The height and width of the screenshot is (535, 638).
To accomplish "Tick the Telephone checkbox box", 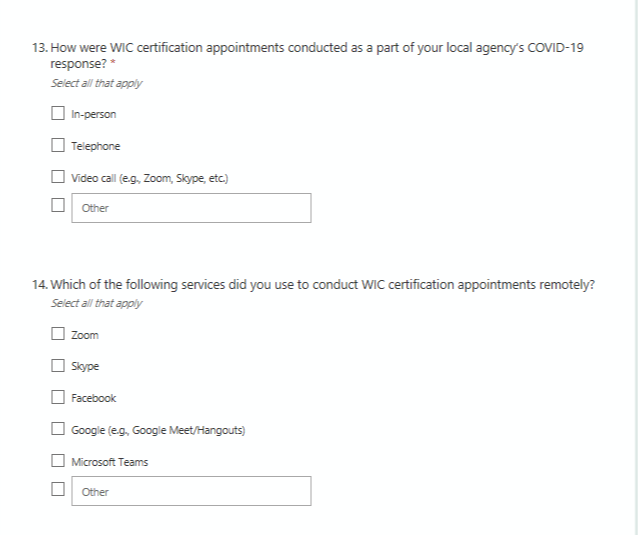I will click(x=58, y=146).
